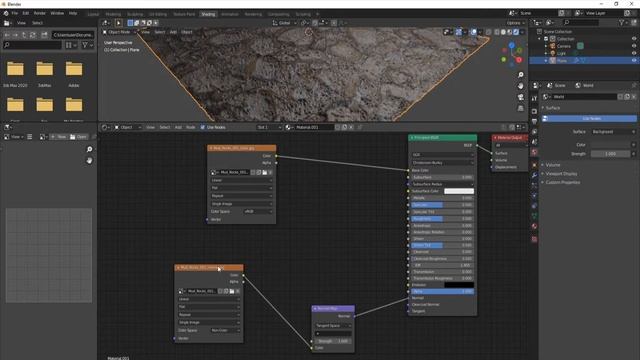
Task: Expand the Volume panel in World properties
Action: [x=553, y=165]
